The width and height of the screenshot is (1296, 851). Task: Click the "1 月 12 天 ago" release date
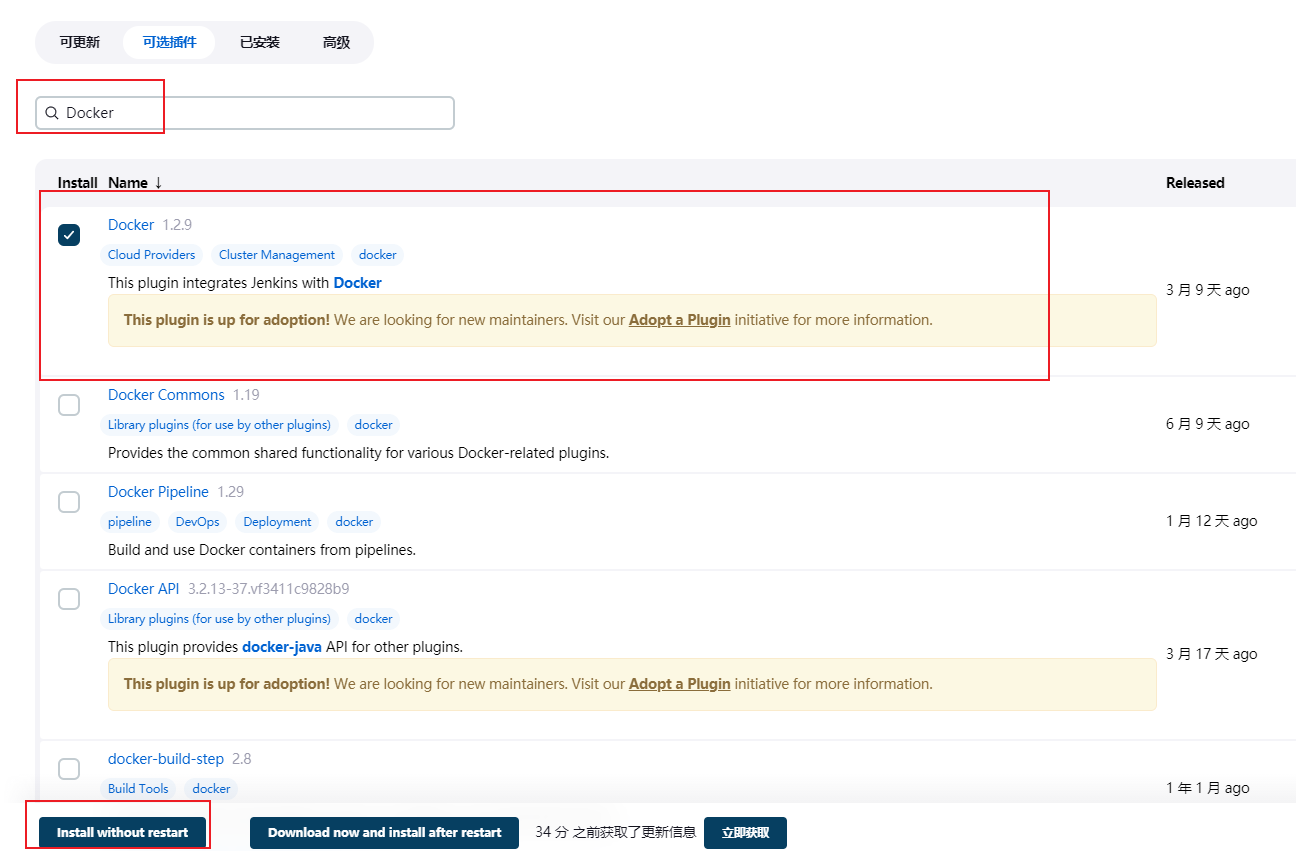pos(1212,521)
